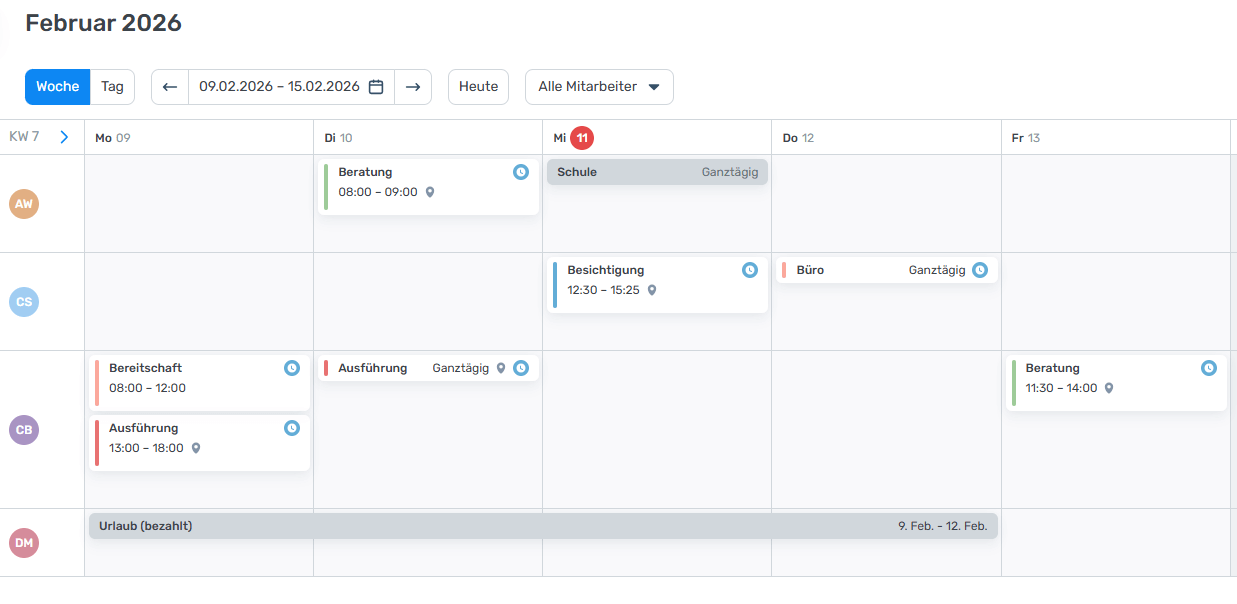Image resolution: width=1237 pixels, height=604 pixels.
Task: Go to previous week with left arrow
Action: (x=170, y=87)
